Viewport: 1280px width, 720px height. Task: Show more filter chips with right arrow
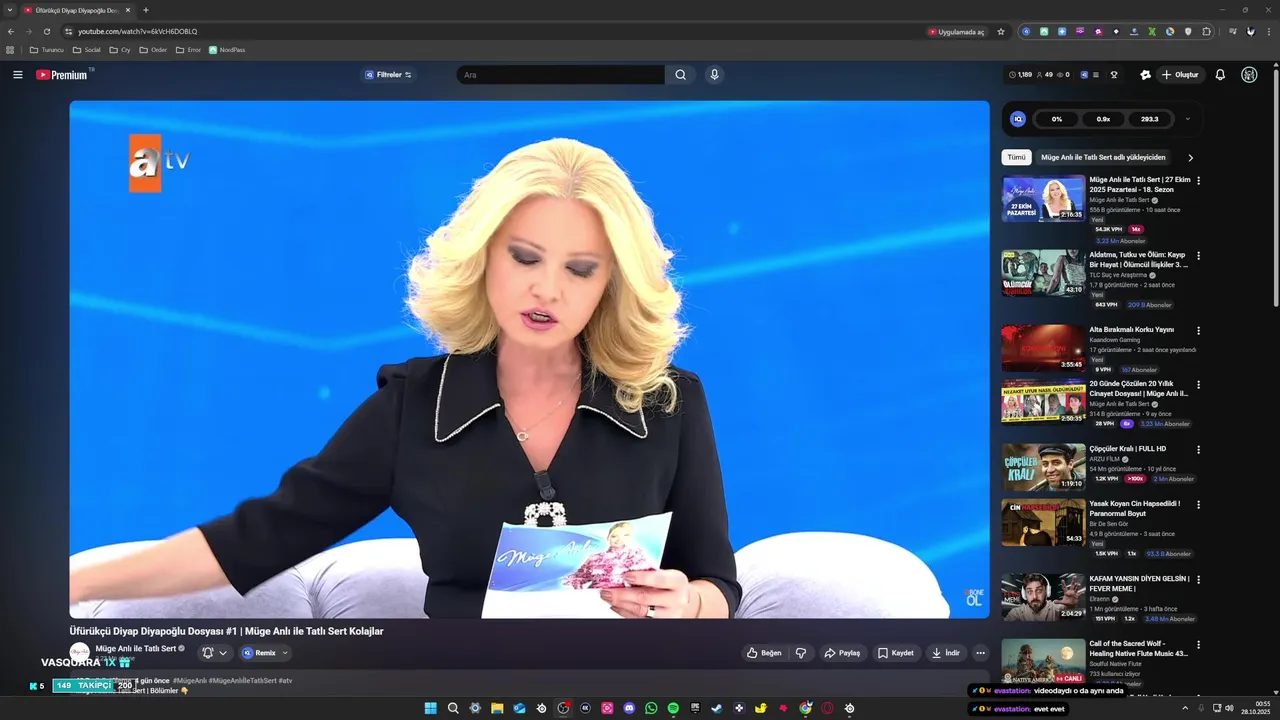point(1190,157)
